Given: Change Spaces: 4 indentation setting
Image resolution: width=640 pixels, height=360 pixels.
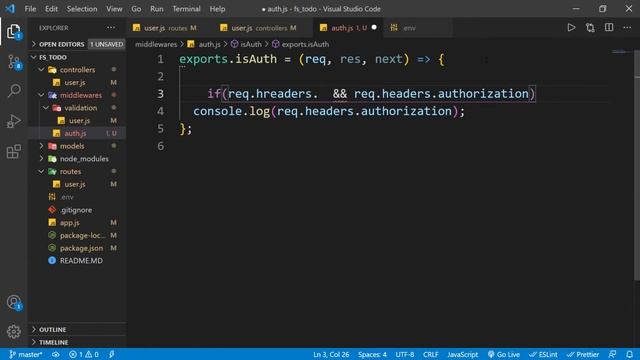Looking at the screenshot, I should [372, 354].
